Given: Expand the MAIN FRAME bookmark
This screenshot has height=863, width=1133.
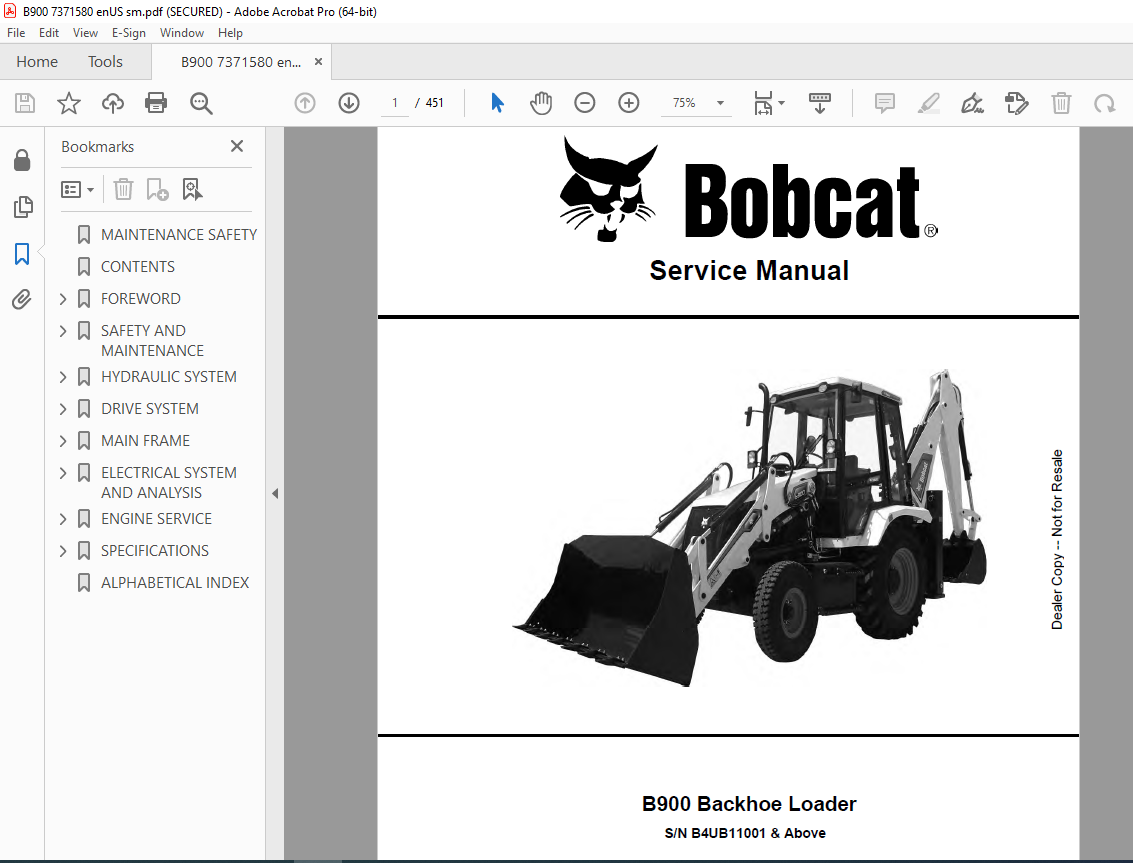Looking at the screenshot, I should (x=63, y=441).
